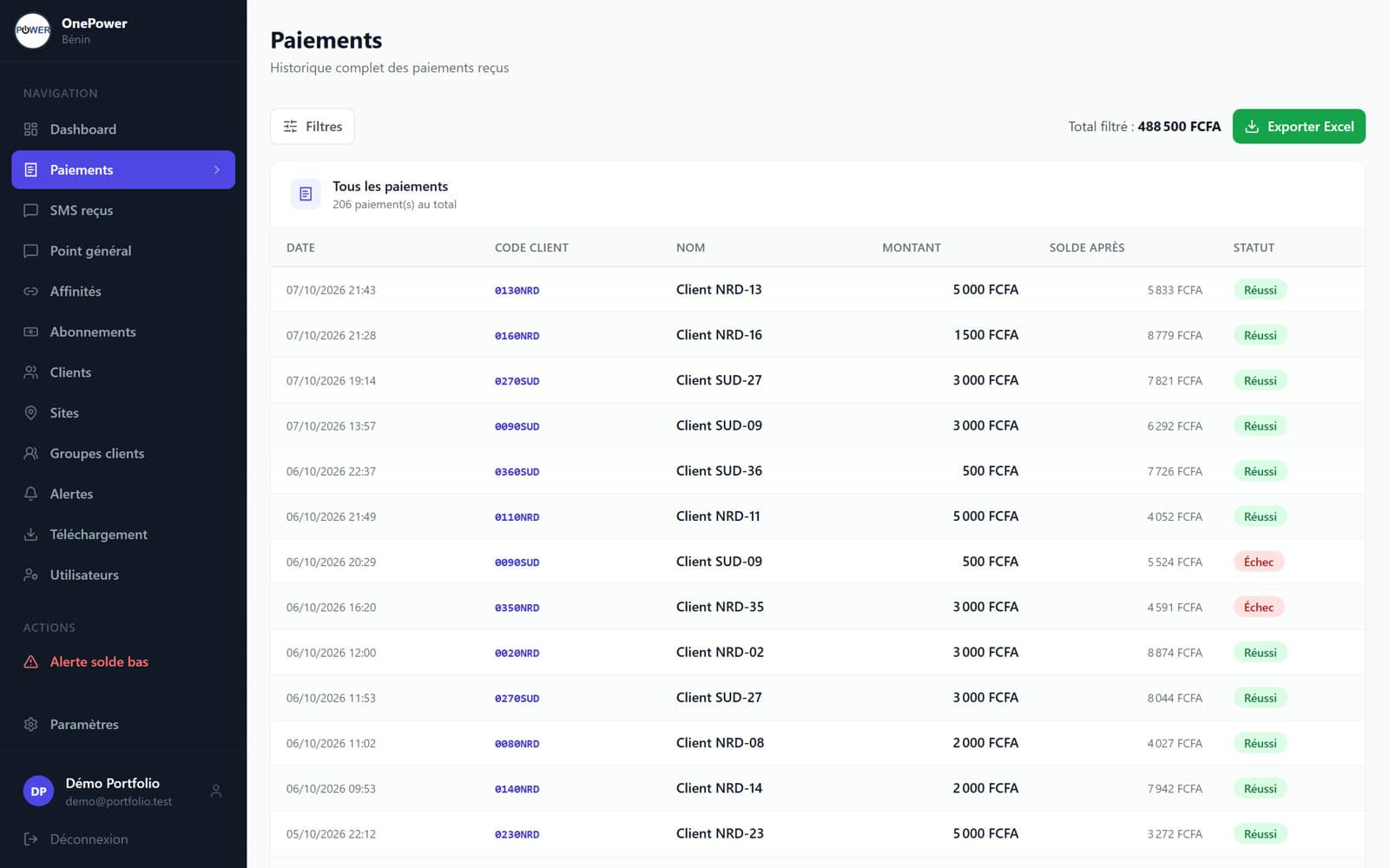
Task: Click Client NRD-14 name
Action: [x=719, y=789]
